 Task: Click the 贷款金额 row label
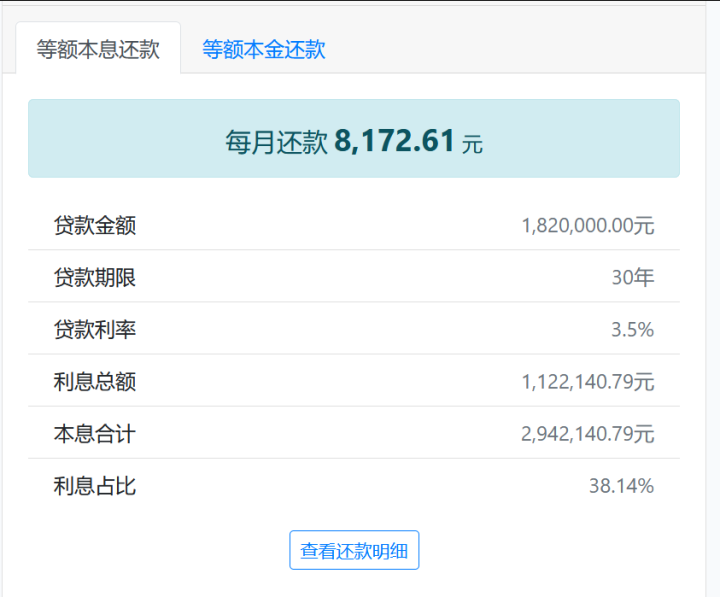click(x=95, y=225)
